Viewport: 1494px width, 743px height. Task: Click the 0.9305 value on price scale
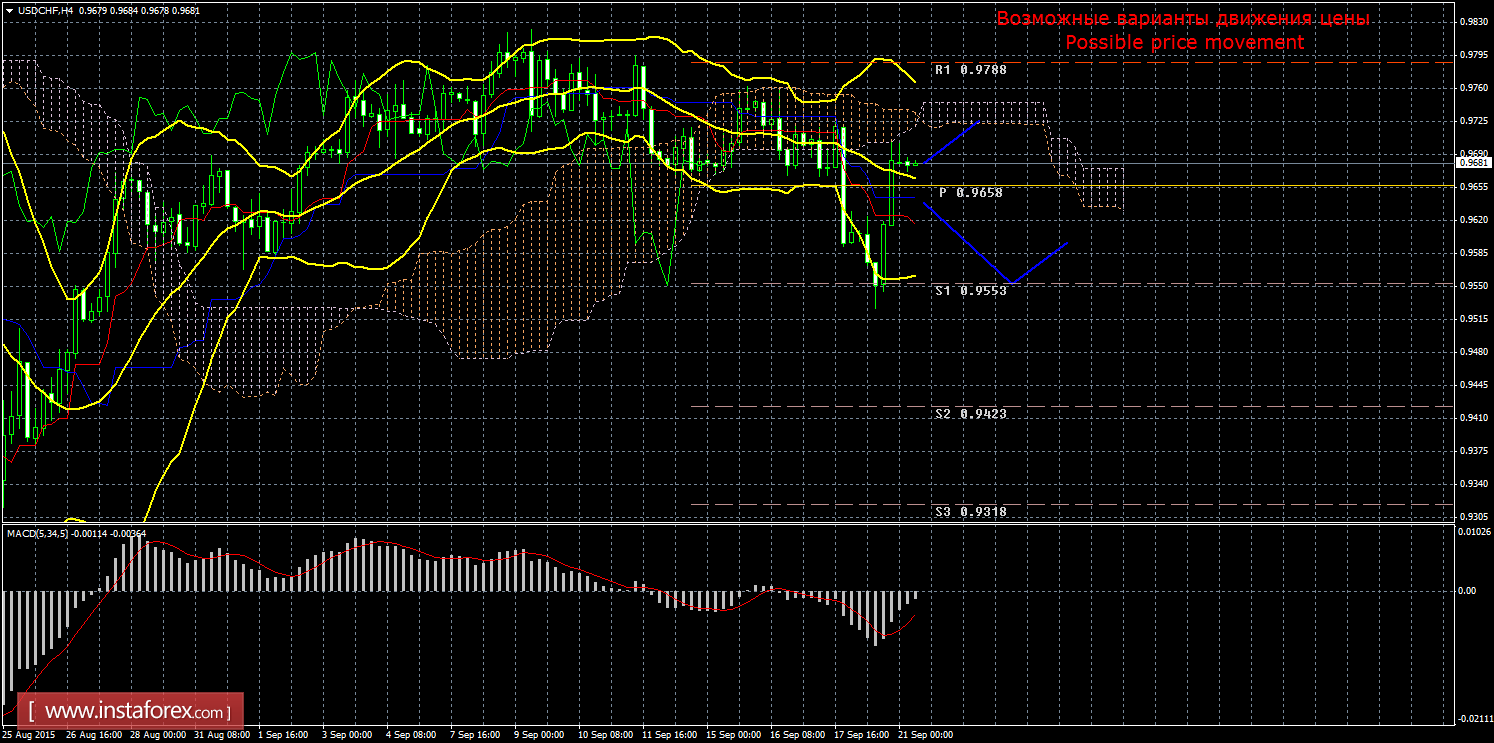pyautogui.click(x=1473, y=516)
